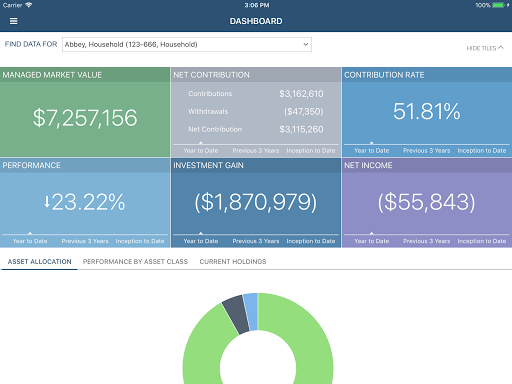Viewport: 512px width, 384px height.
Task: Open the Find Data For household dropdown
Action: click(187, 44)
